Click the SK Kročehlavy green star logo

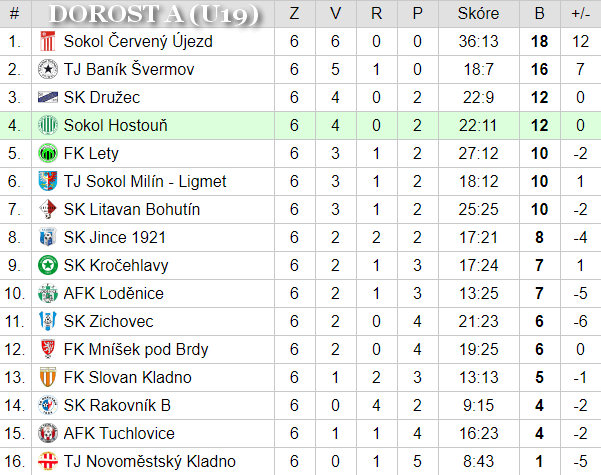pyautogui.click(x=48, y=265)
